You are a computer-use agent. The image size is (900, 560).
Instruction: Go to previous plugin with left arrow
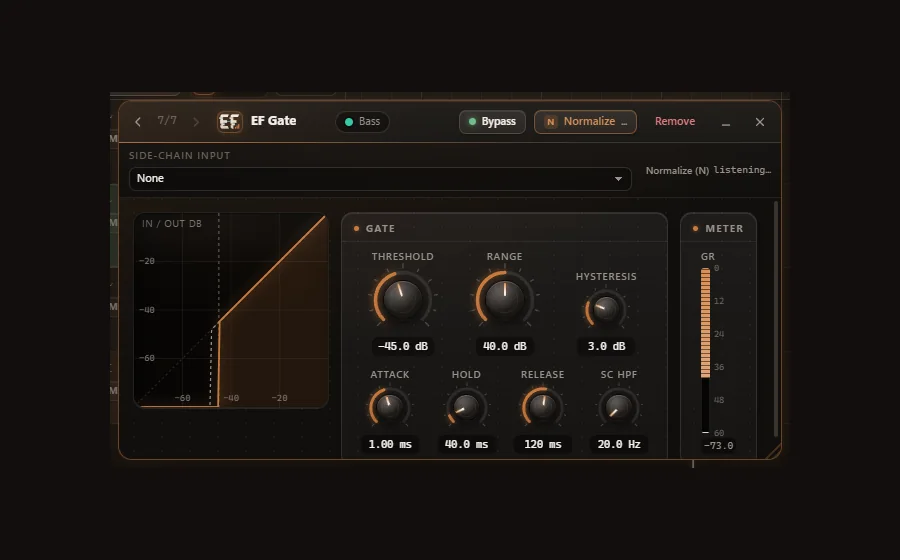tap(138, 122)
